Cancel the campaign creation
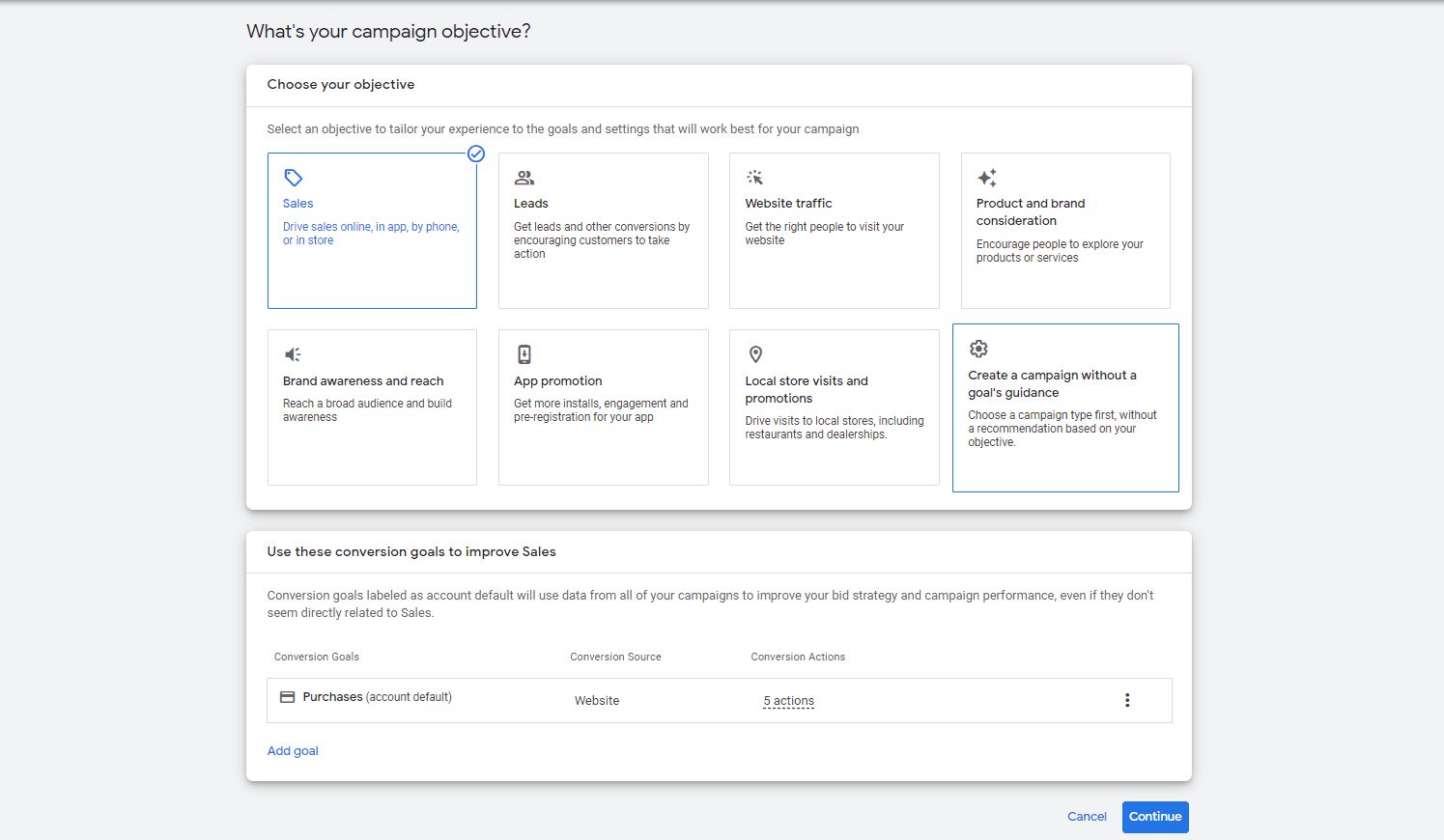Image resolution: width=1444 pixels, height=840 pixels. pyautogui.click(x=1087, y=816)
